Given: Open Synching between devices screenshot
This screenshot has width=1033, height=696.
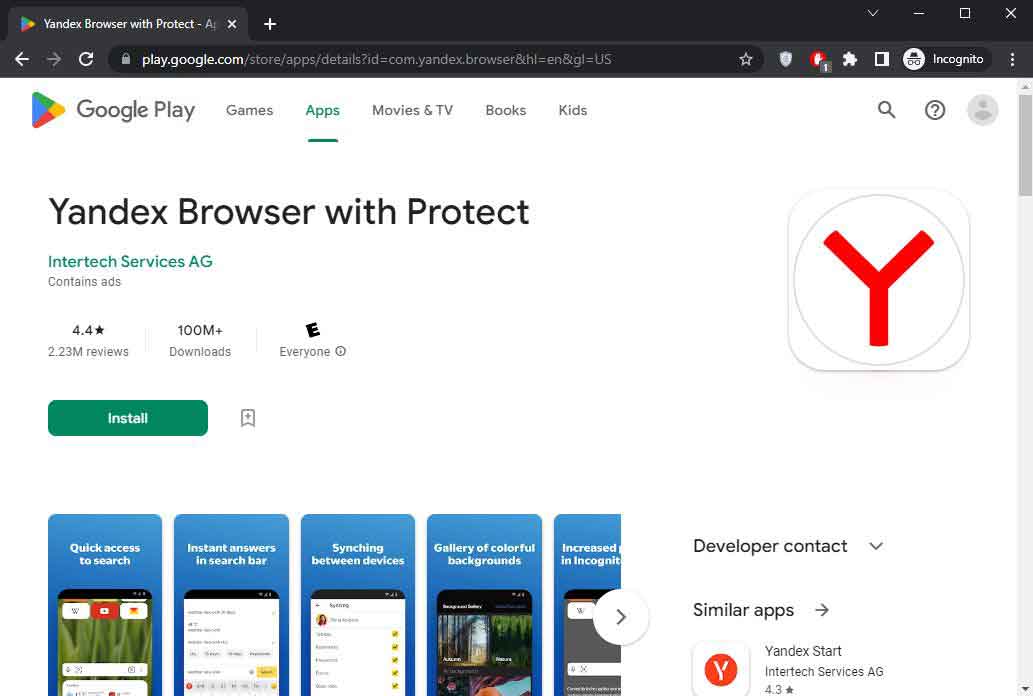Looking at the screenshot, I should pyautogui.click(x=358, y=605).
